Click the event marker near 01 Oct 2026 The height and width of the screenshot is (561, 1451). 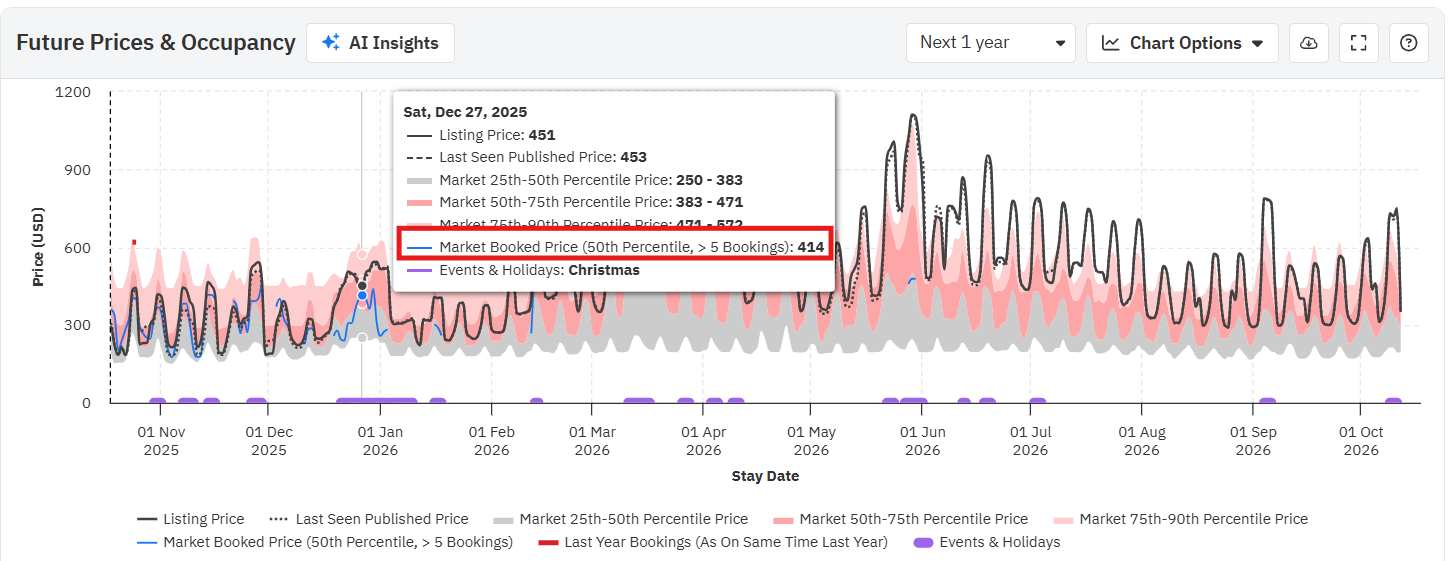pos(1392,402)
